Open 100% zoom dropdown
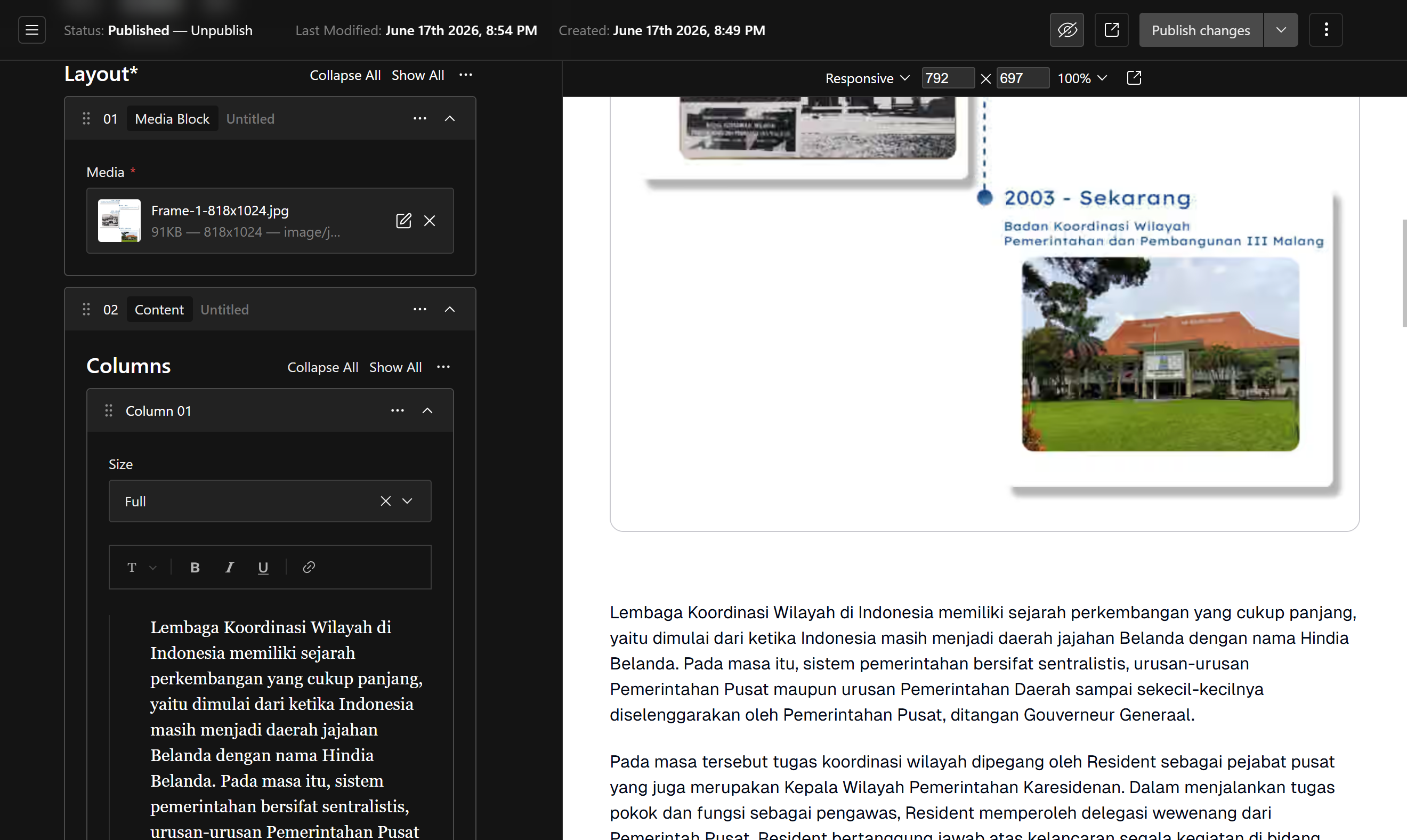1407x840 pixels. (1082, 78)
